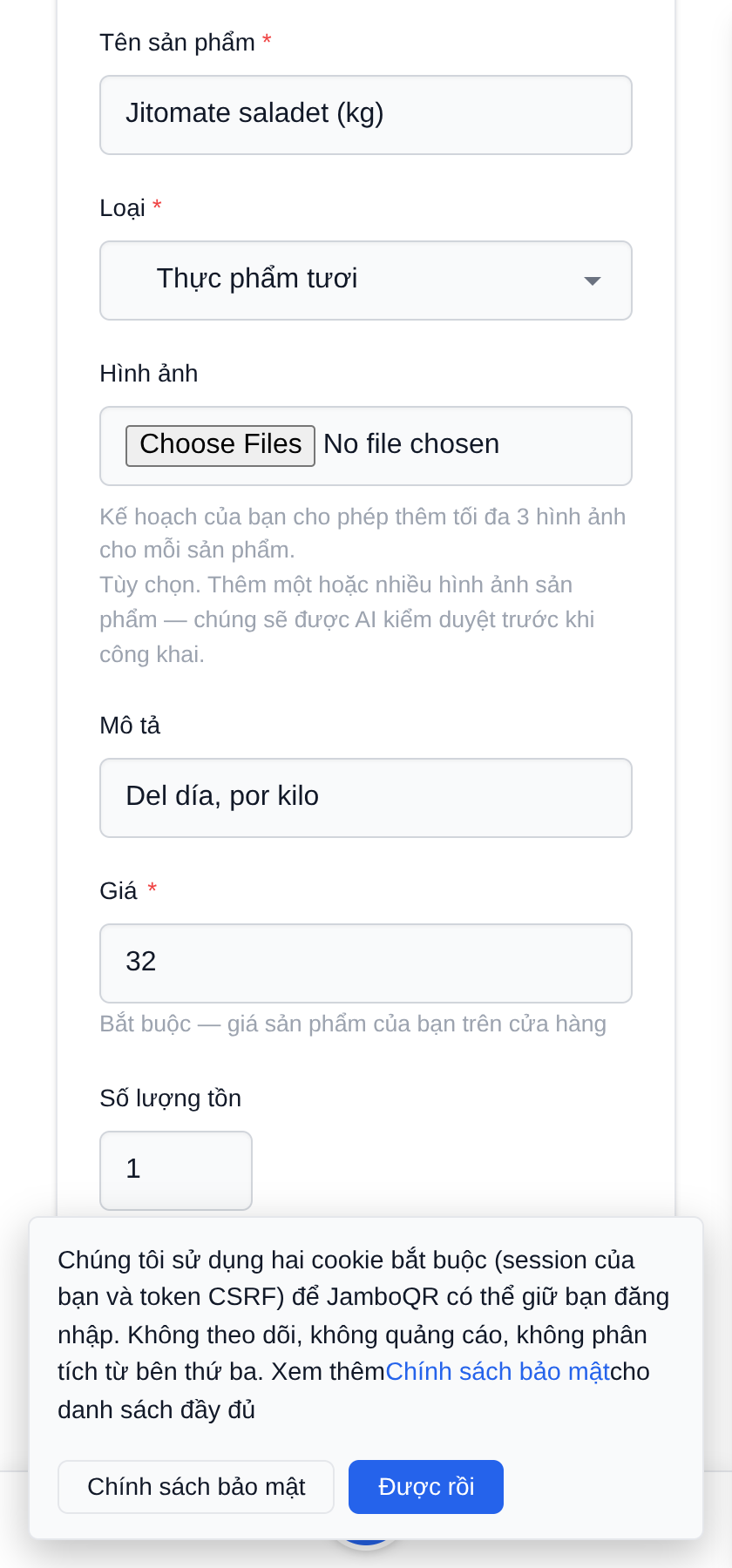Click the Choose Files button
The width and height of the screenshot is (732, 1568).
tap(220, 445)
